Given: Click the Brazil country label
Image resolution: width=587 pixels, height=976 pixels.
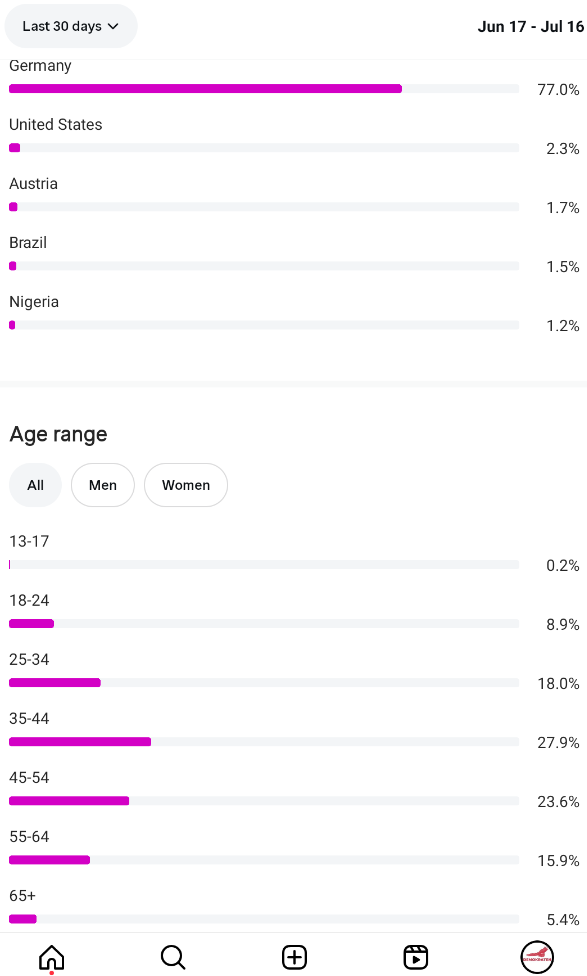Looking at the screenshot, I should click(x=28, y=243).
